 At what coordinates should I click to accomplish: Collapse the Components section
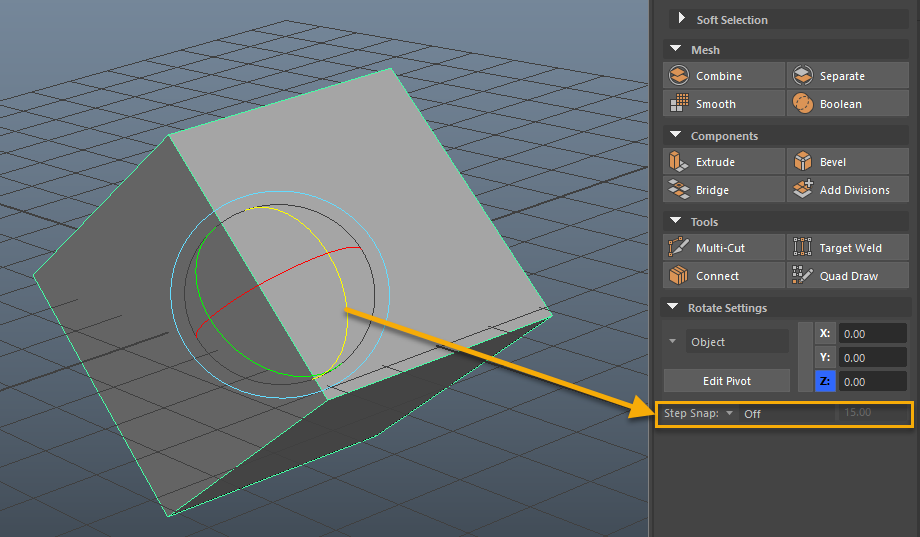click(x=676, y=135)
